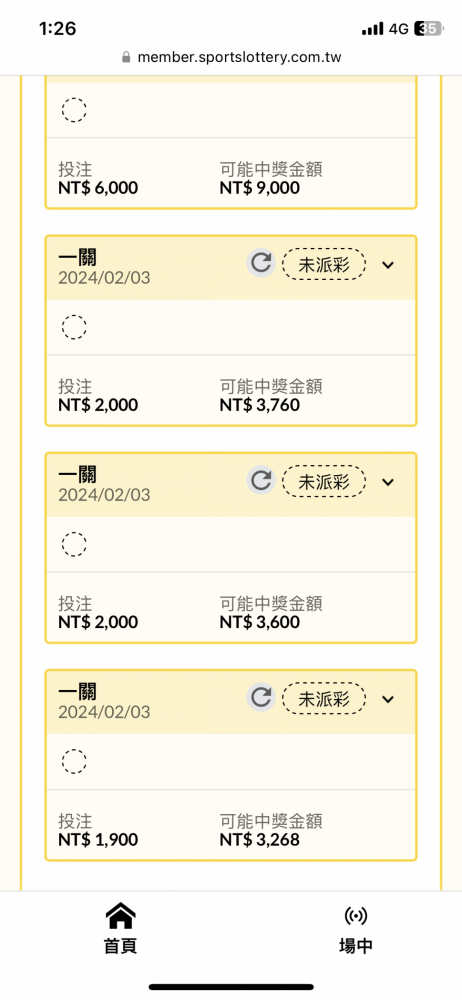Tap the iOS home indicator bar
Screen dimensions: 462x1000
pos(231,987)
